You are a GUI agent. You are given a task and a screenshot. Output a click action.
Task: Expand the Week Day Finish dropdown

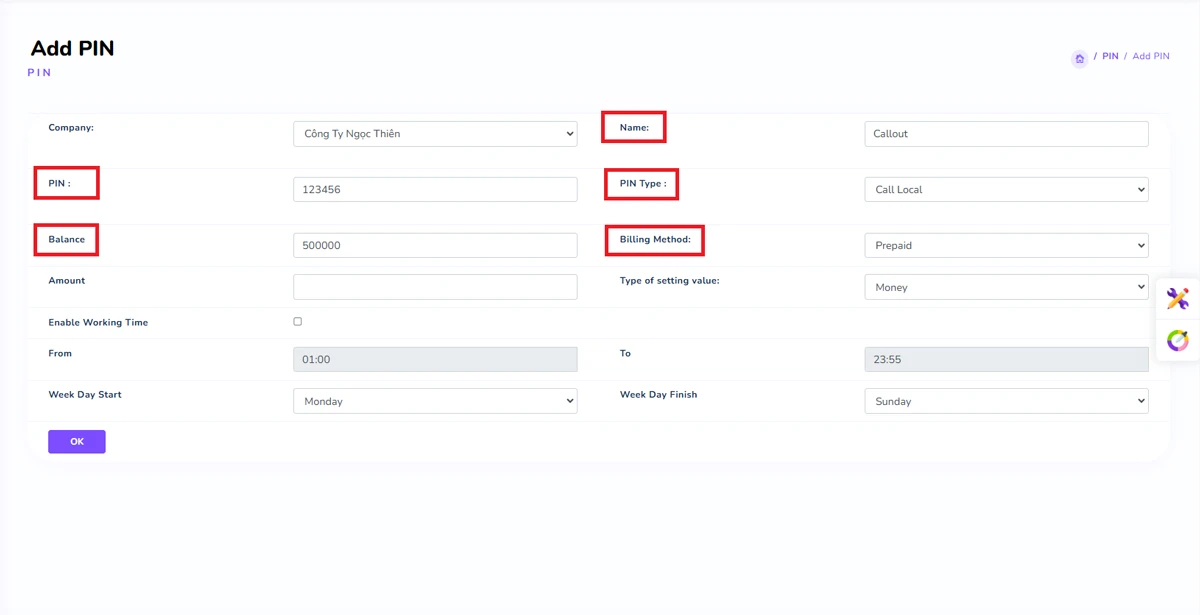pos(1006,402)
